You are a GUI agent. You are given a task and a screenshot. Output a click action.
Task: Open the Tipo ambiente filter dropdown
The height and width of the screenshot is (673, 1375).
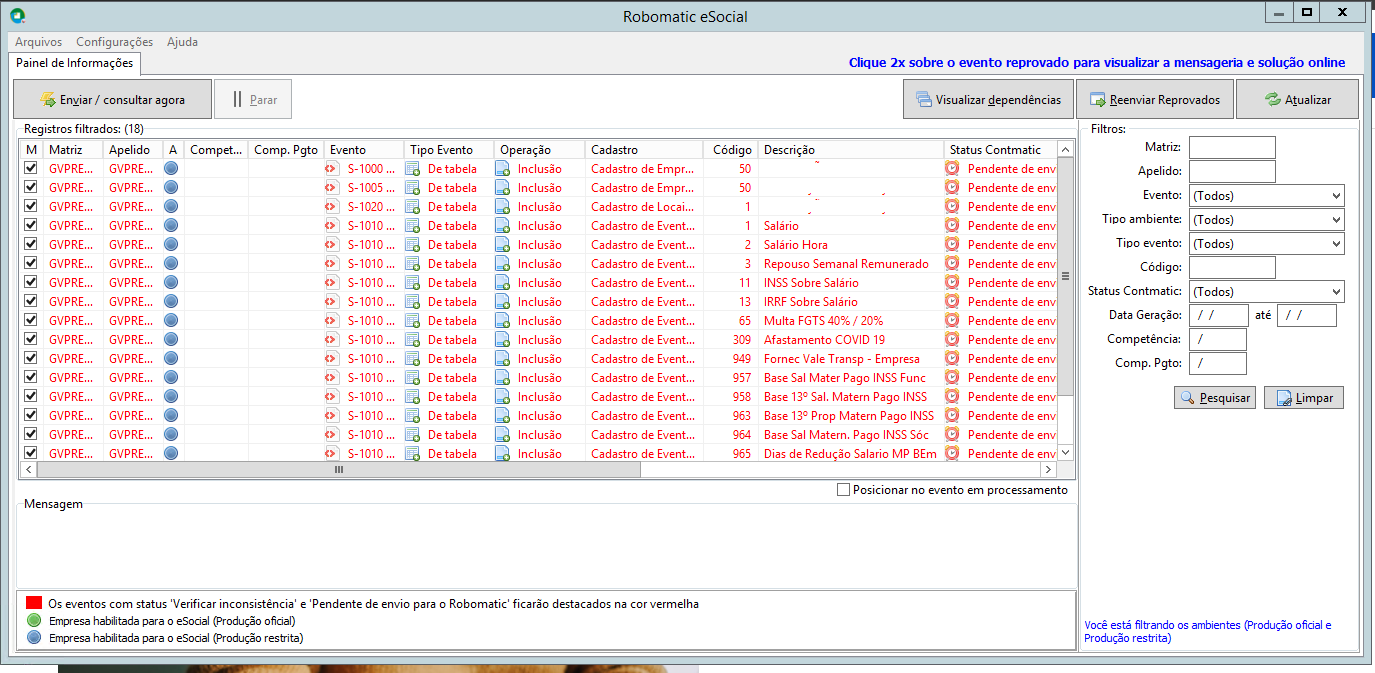(1266, 220)
